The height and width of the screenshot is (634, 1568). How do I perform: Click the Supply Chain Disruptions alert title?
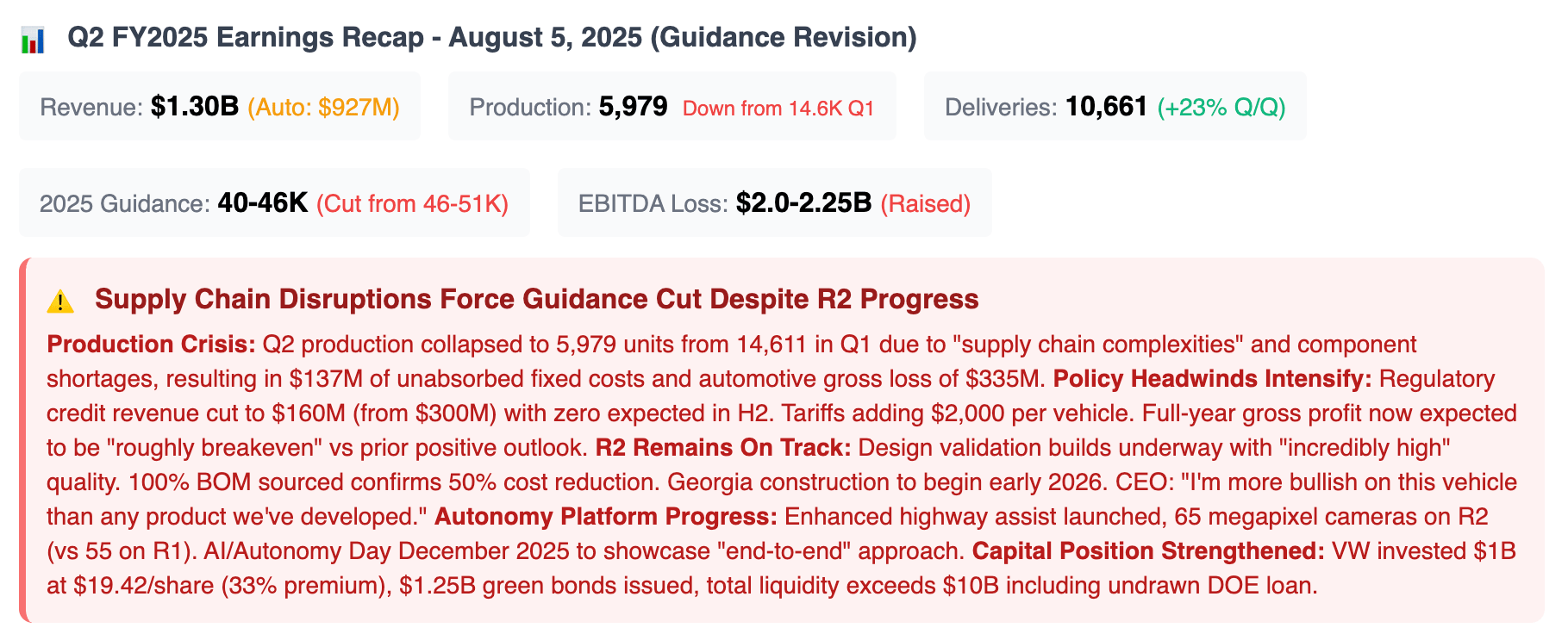pyautogui.click(x=537, y=299)
